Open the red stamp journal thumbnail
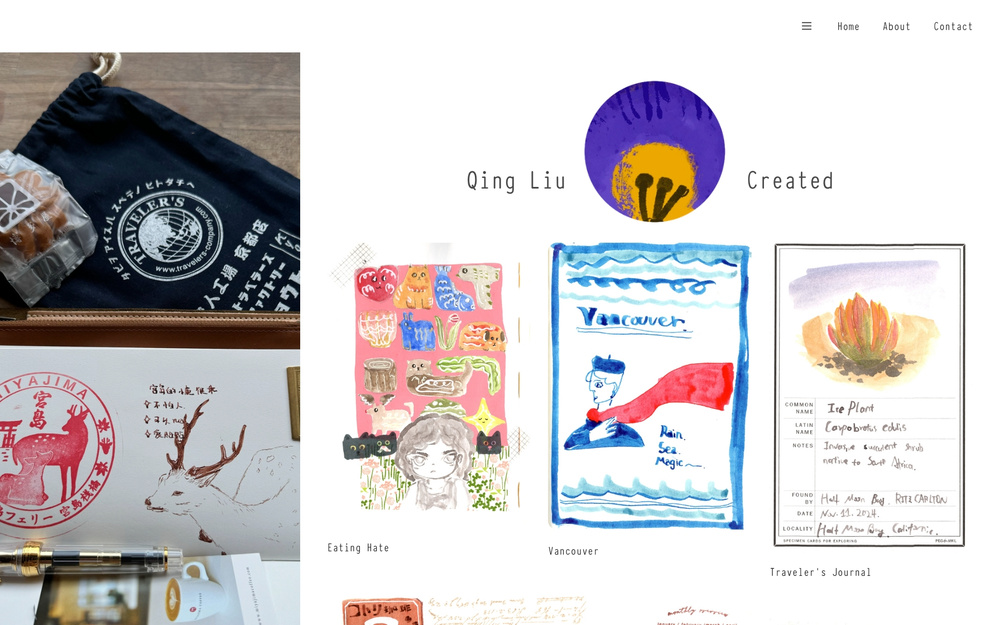 click(x=381, y=612)
